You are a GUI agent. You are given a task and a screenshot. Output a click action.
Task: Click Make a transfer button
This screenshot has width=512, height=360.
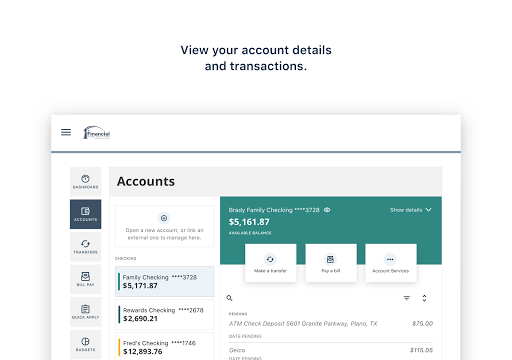click(270, 263)
